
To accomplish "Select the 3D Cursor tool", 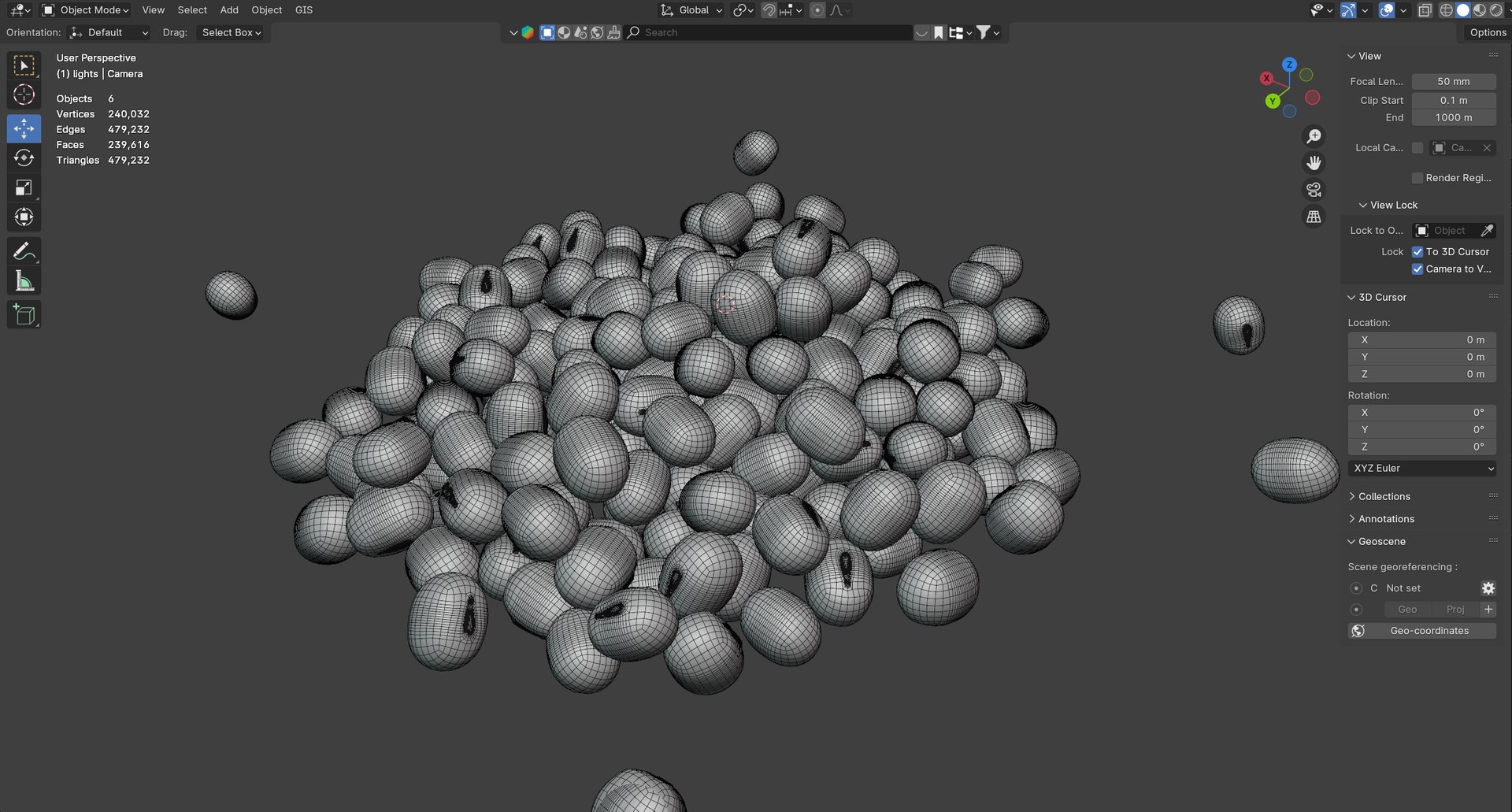I will pyautogui.click(x=24, y=95).
